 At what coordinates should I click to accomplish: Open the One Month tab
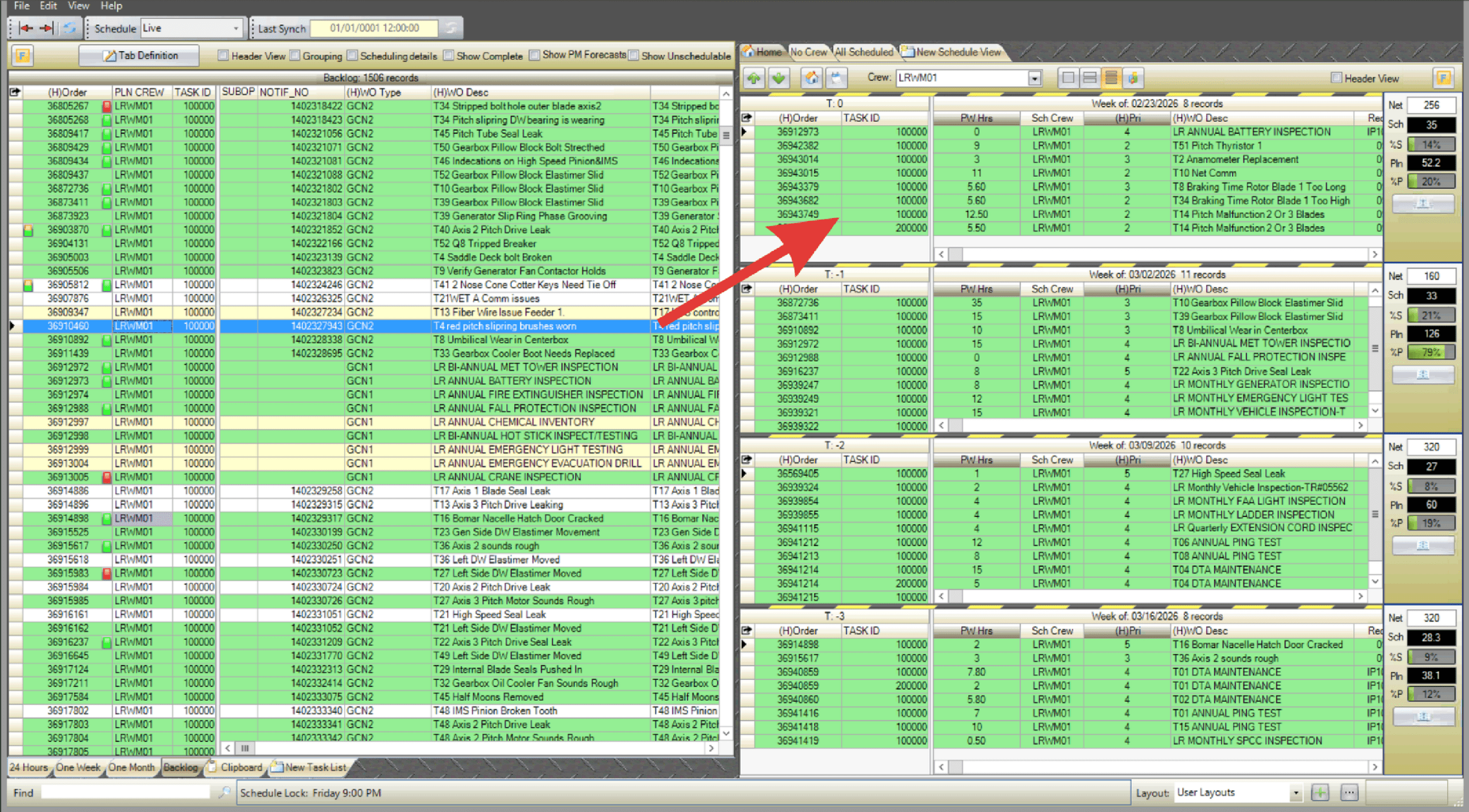point(131,767)
